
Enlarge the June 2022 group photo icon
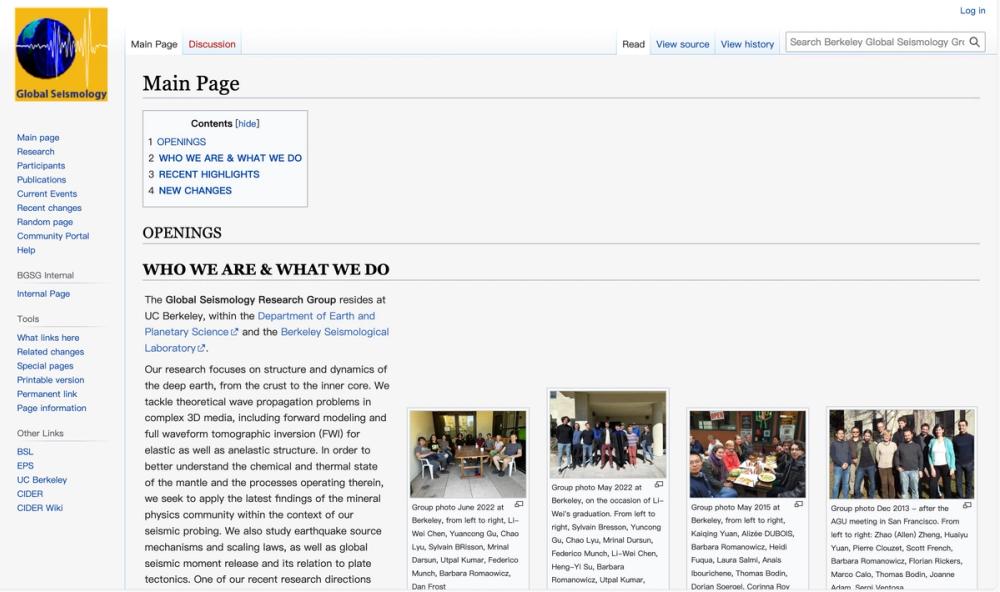click(519, 505)
